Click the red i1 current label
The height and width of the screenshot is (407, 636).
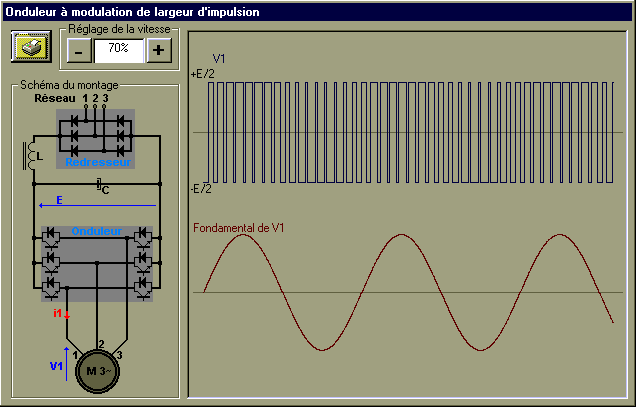coord(57,313)
